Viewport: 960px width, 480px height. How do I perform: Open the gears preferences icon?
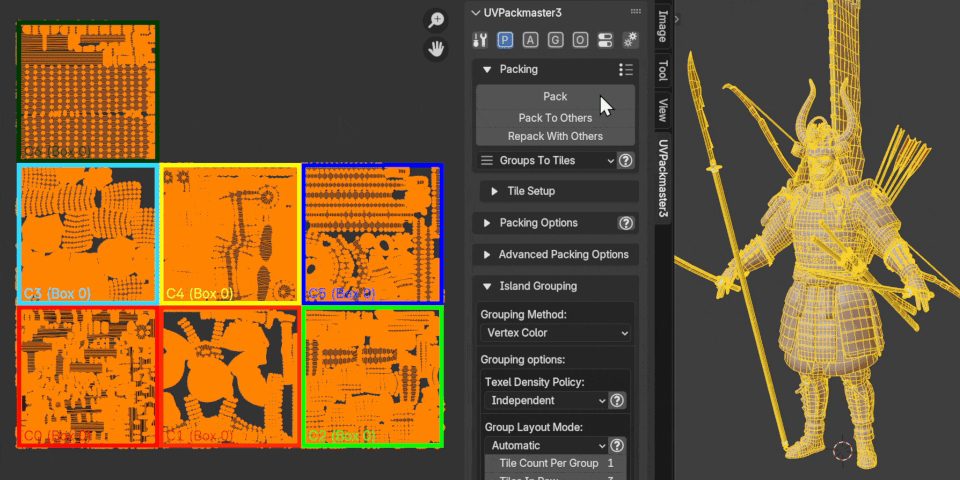(x=630, y=40)
